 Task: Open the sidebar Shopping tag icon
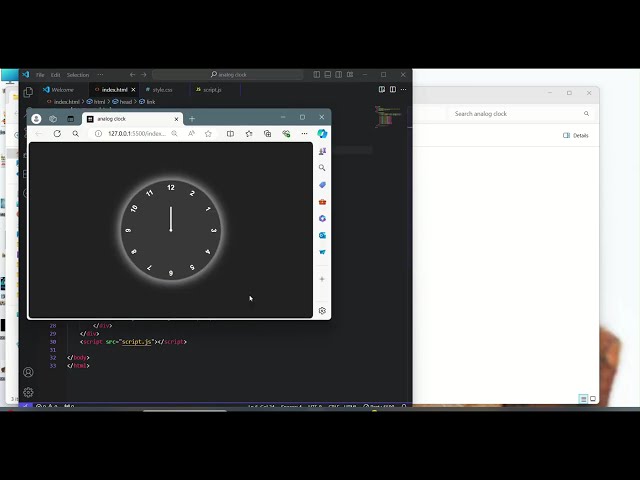tap(322, 185)
